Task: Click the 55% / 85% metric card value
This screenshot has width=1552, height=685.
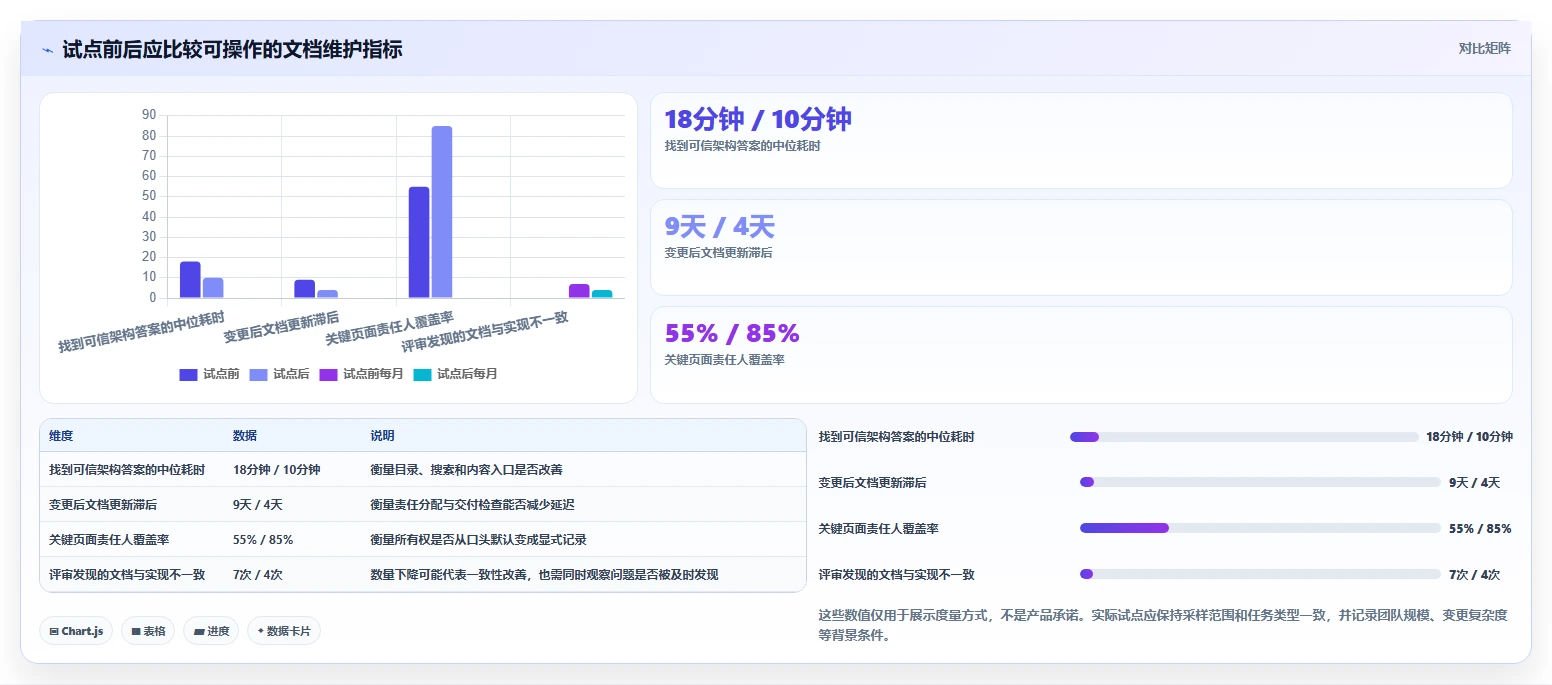Action: 732,333
